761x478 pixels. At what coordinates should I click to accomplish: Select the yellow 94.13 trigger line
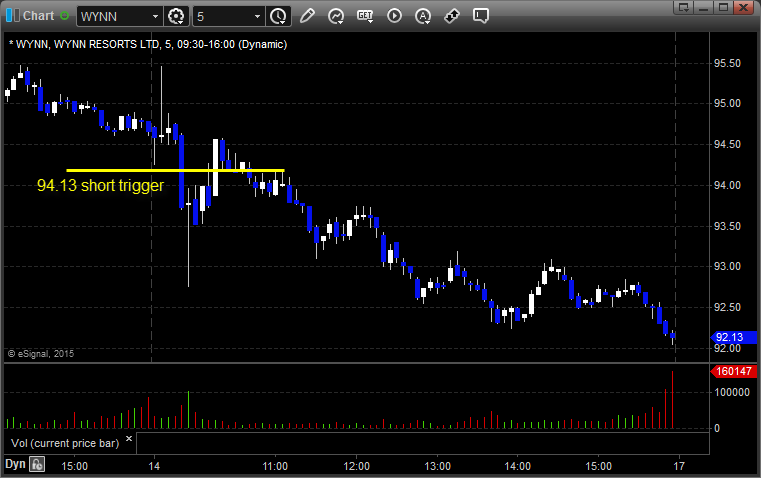175,170
